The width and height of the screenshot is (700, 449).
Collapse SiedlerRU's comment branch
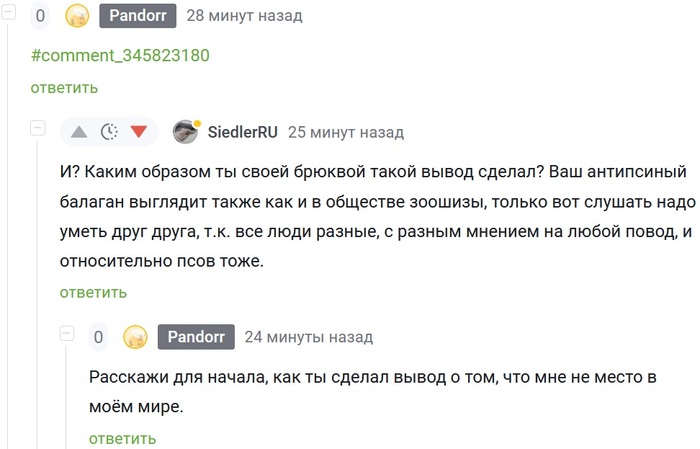[x=38, y=128]
